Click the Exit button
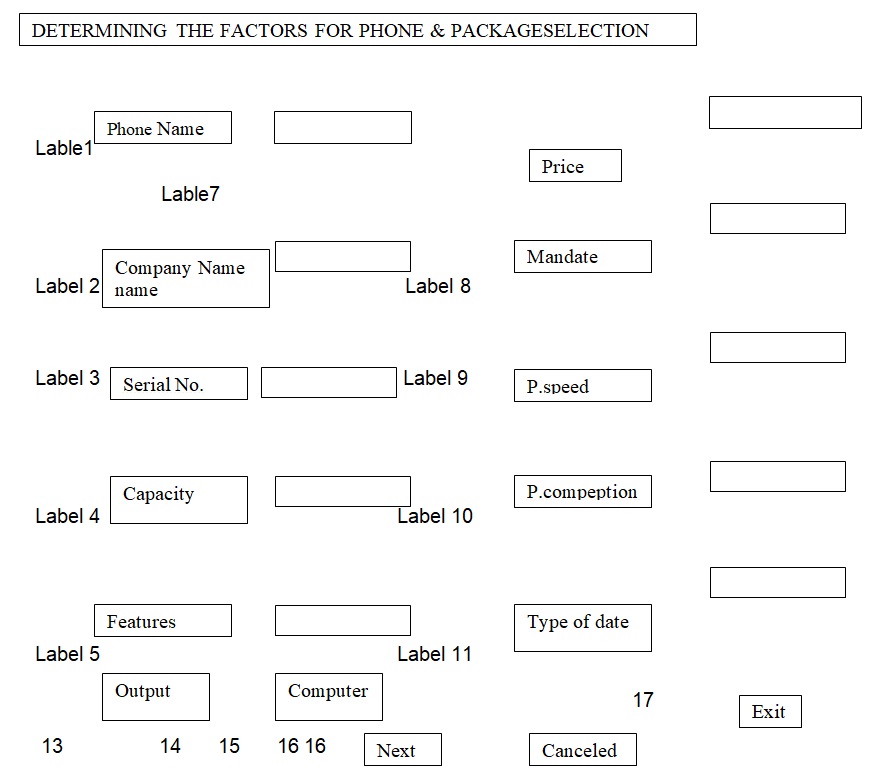 [770, 712]
